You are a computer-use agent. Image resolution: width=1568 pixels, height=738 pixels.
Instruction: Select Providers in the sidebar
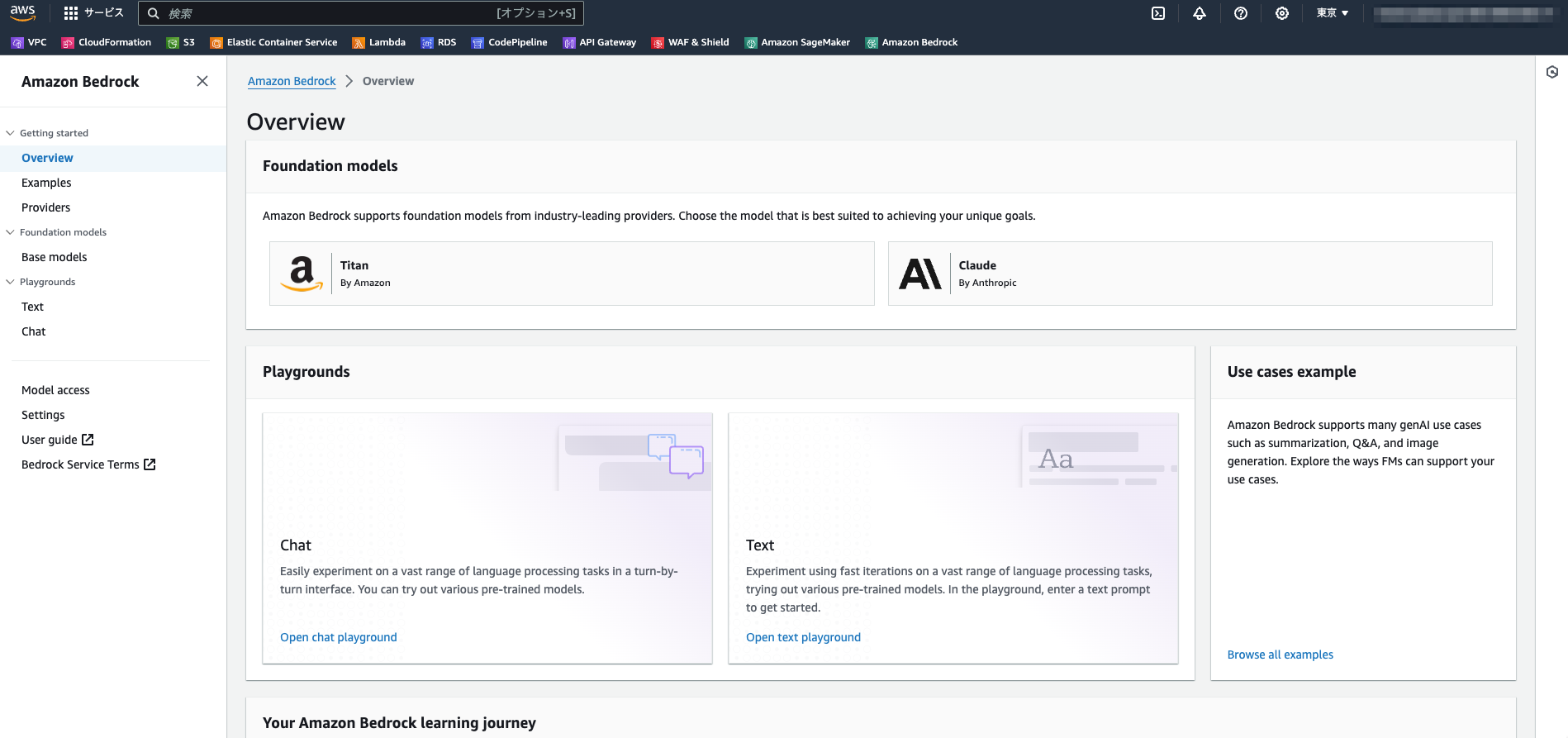(x=45, y=207)
